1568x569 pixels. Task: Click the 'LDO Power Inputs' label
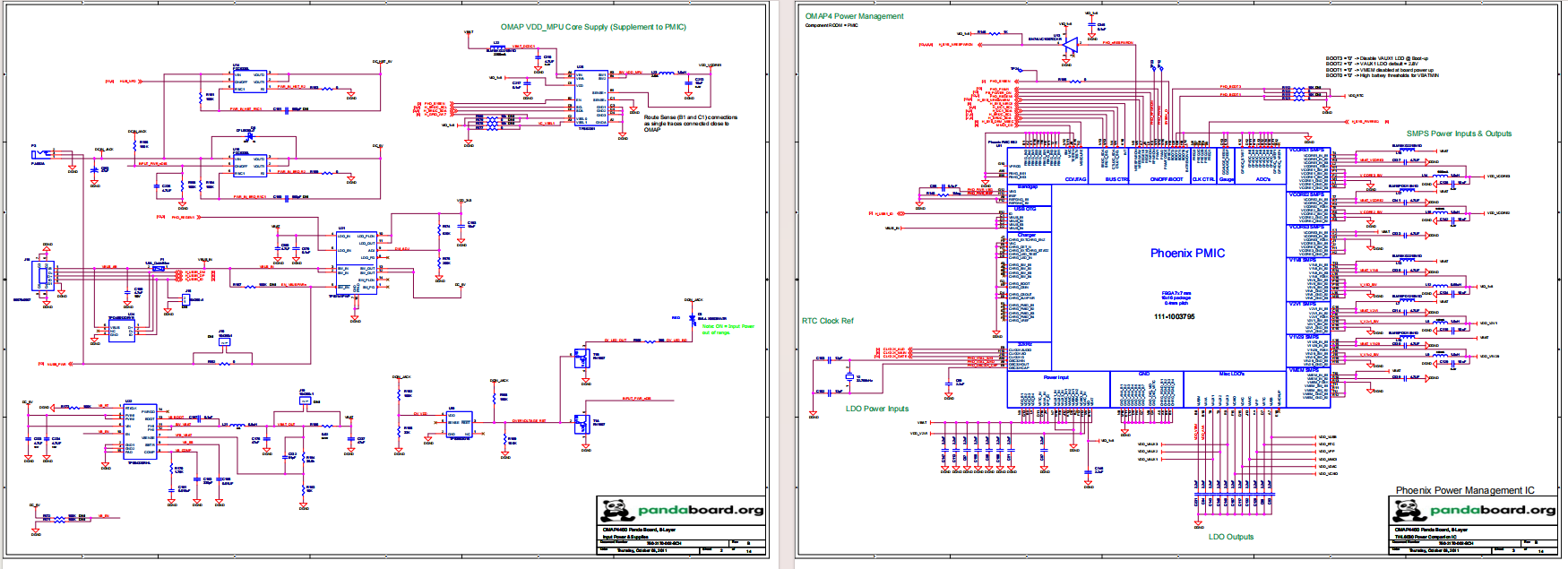tap(877, 409)
